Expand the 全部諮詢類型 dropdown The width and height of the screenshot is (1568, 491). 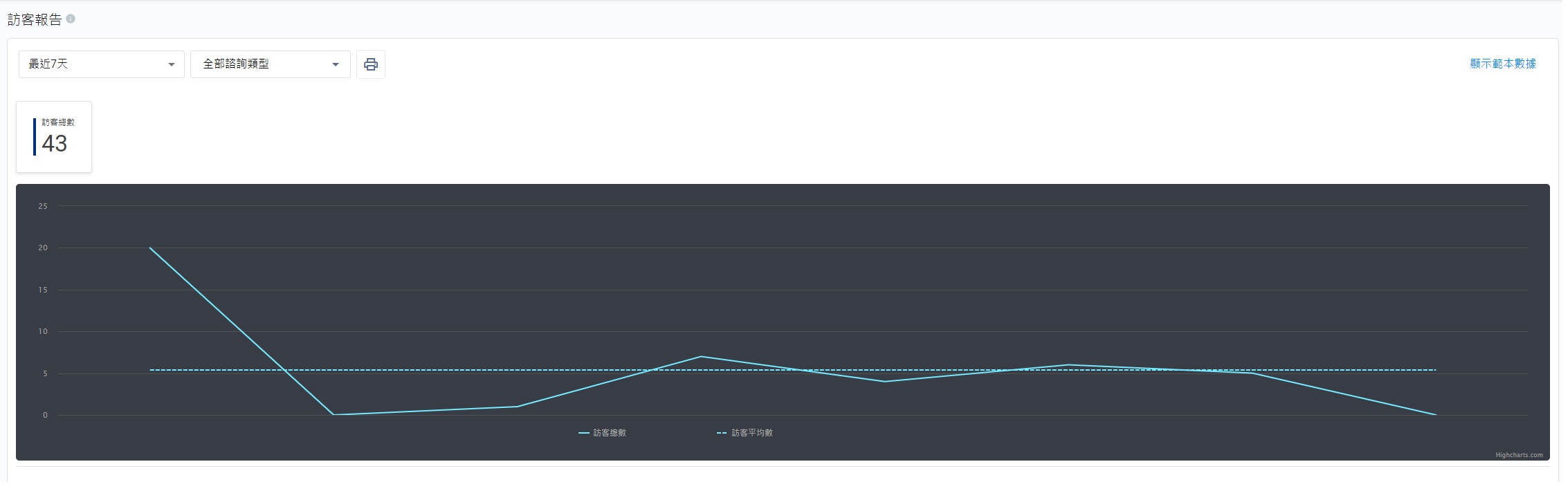[x=270, y=64]
